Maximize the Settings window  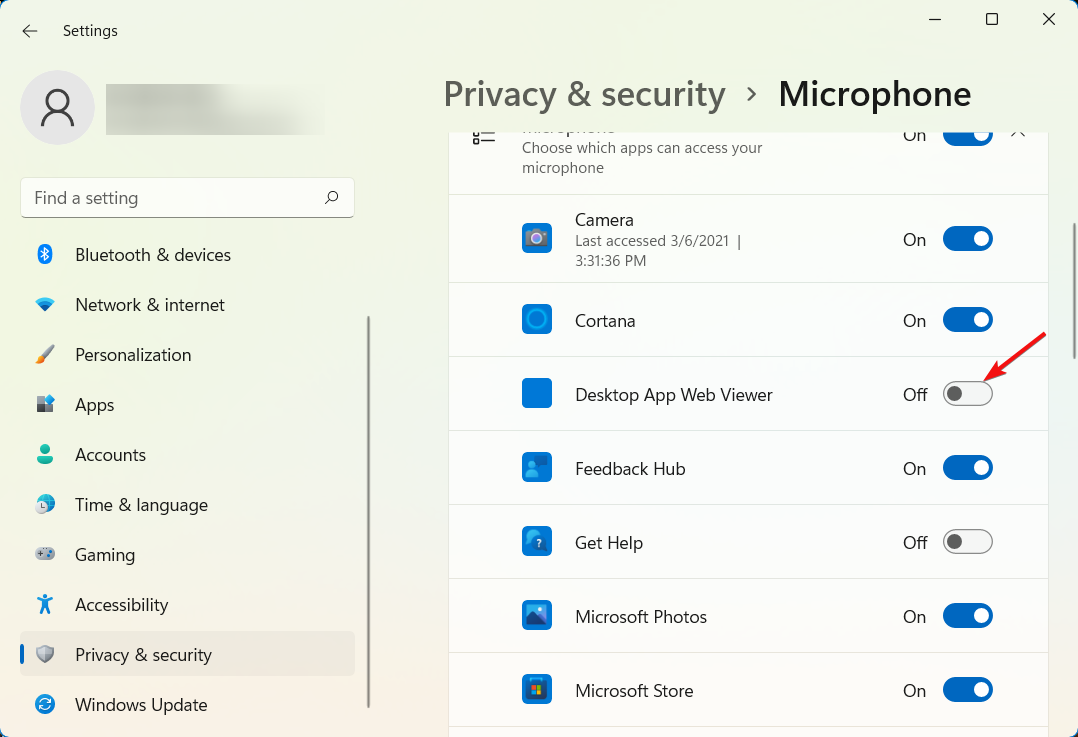[x=992, y=19]
